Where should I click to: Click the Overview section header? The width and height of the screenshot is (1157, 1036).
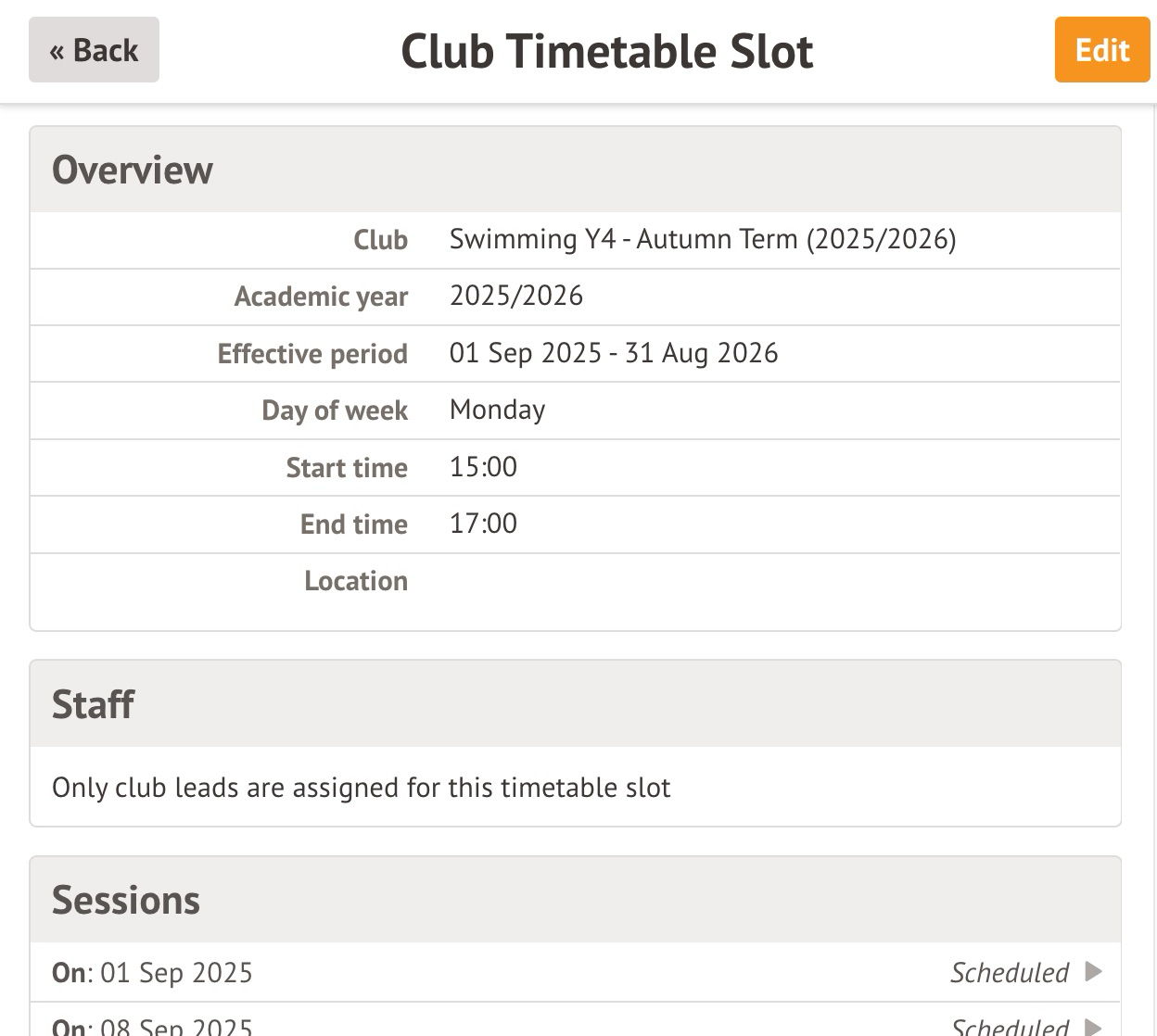pos(133,171)
